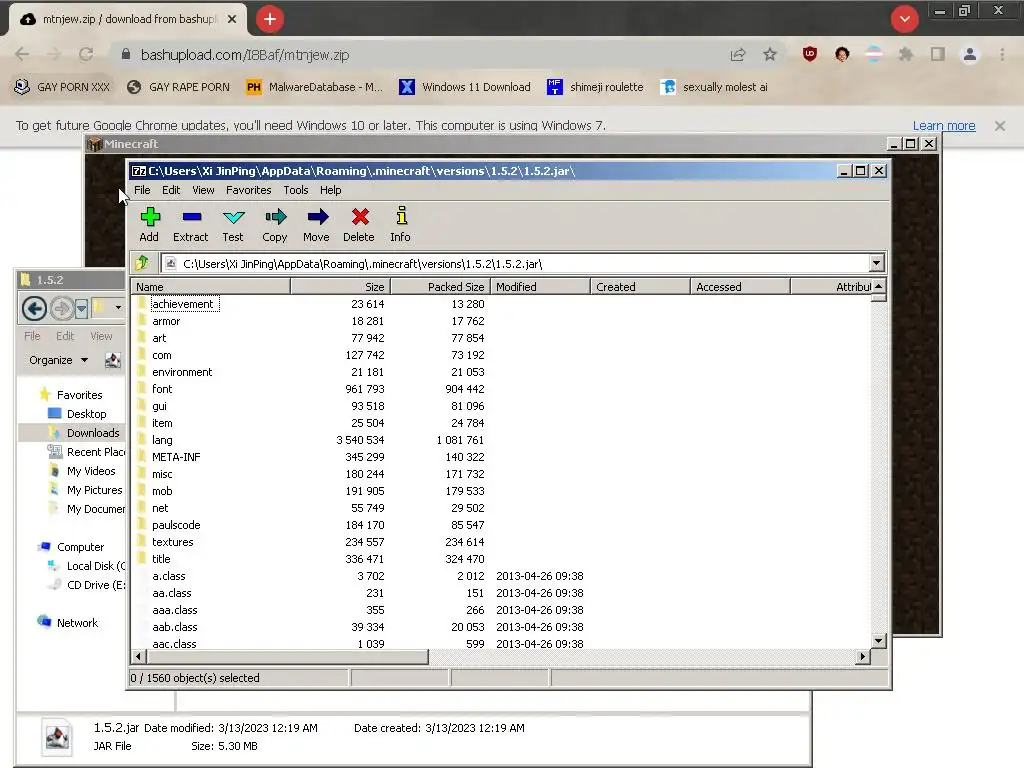The width and height of the screenshot is (1024, 768).
Task: Open the uBlock Origin extension icon
Action: (x=810, y=54)
